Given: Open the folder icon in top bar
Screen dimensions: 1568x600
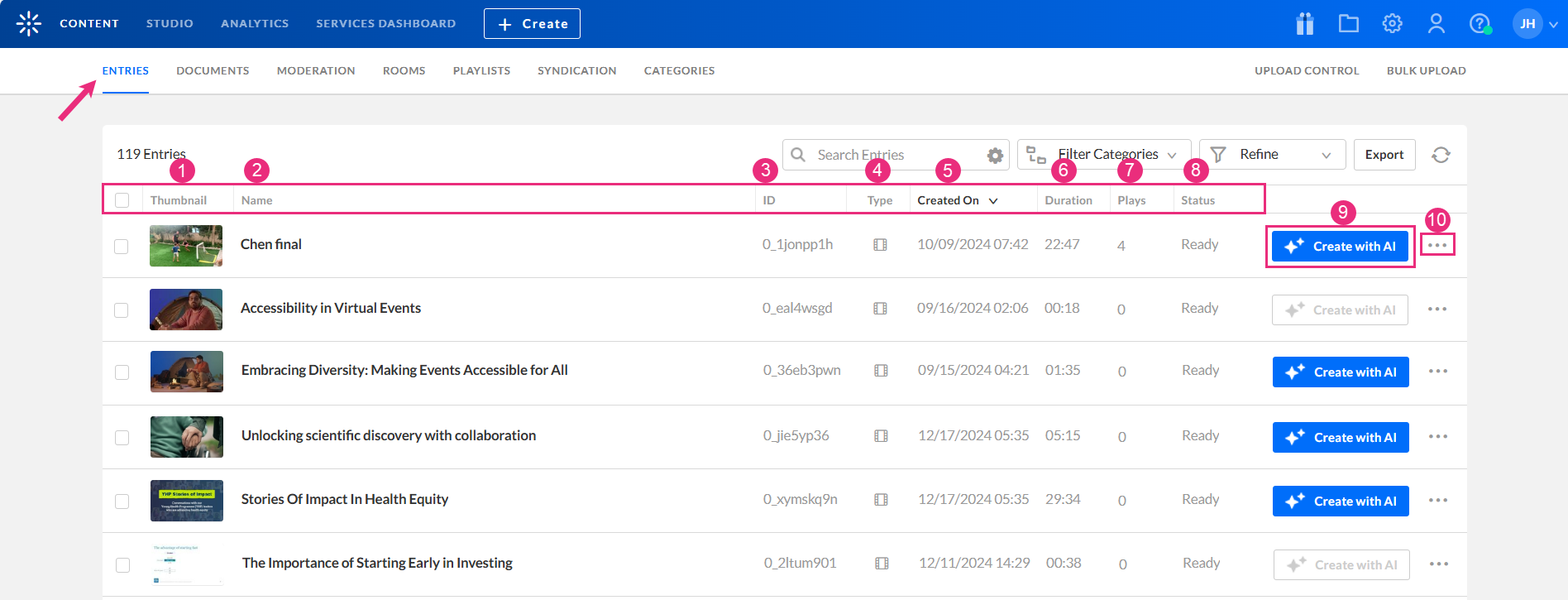Looking at the screenshot, I should point(1349,24).
